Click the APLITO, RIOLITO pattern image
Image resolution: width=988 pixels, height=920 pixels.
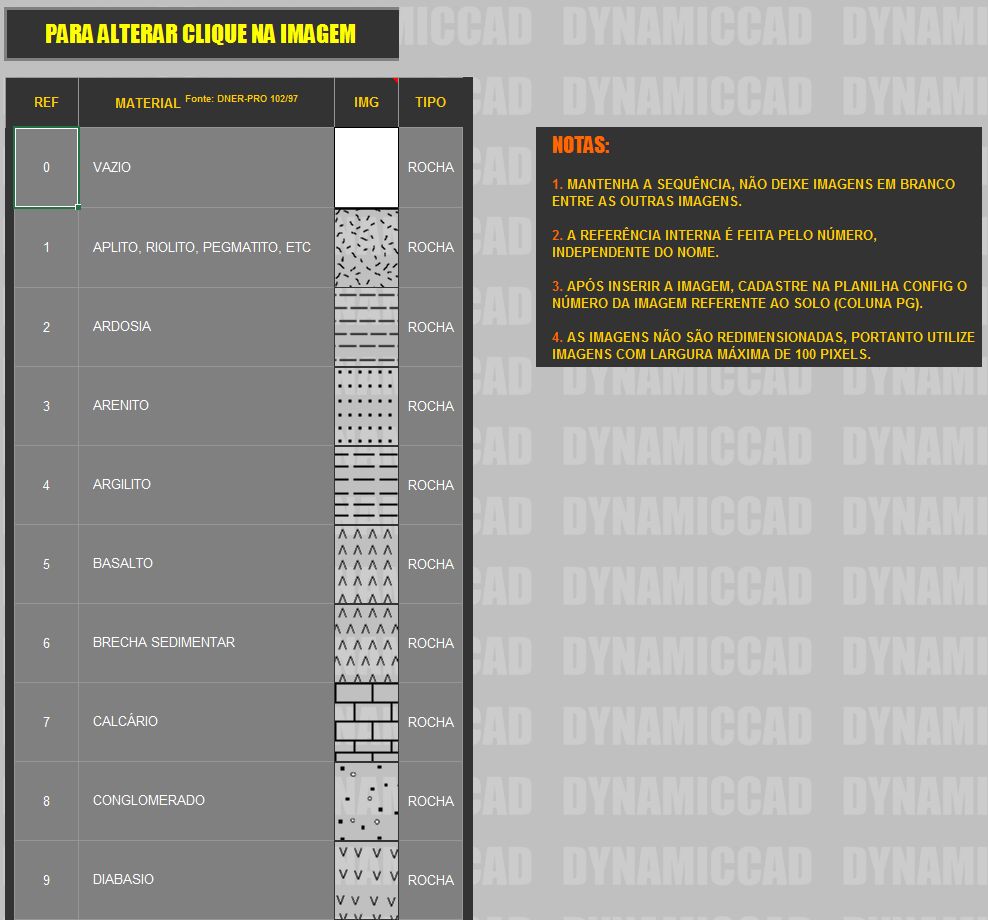pos(366,248)
